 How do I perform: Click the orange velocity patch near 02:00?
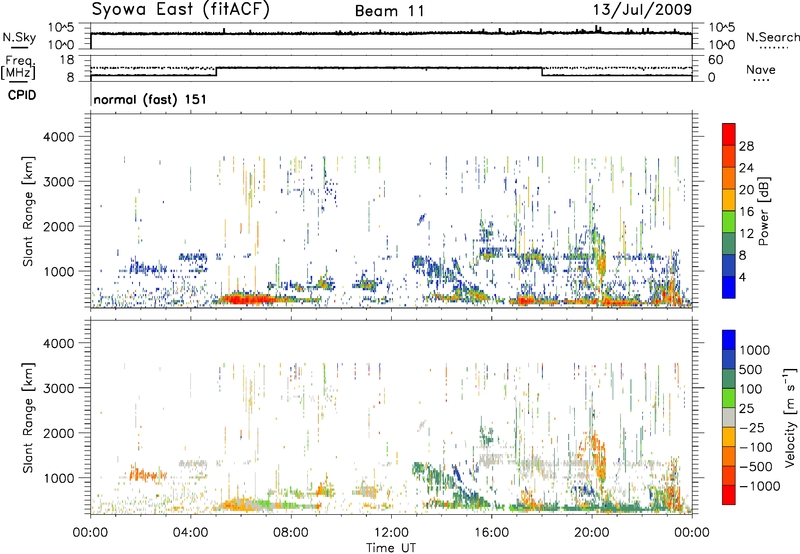(147, 474)
